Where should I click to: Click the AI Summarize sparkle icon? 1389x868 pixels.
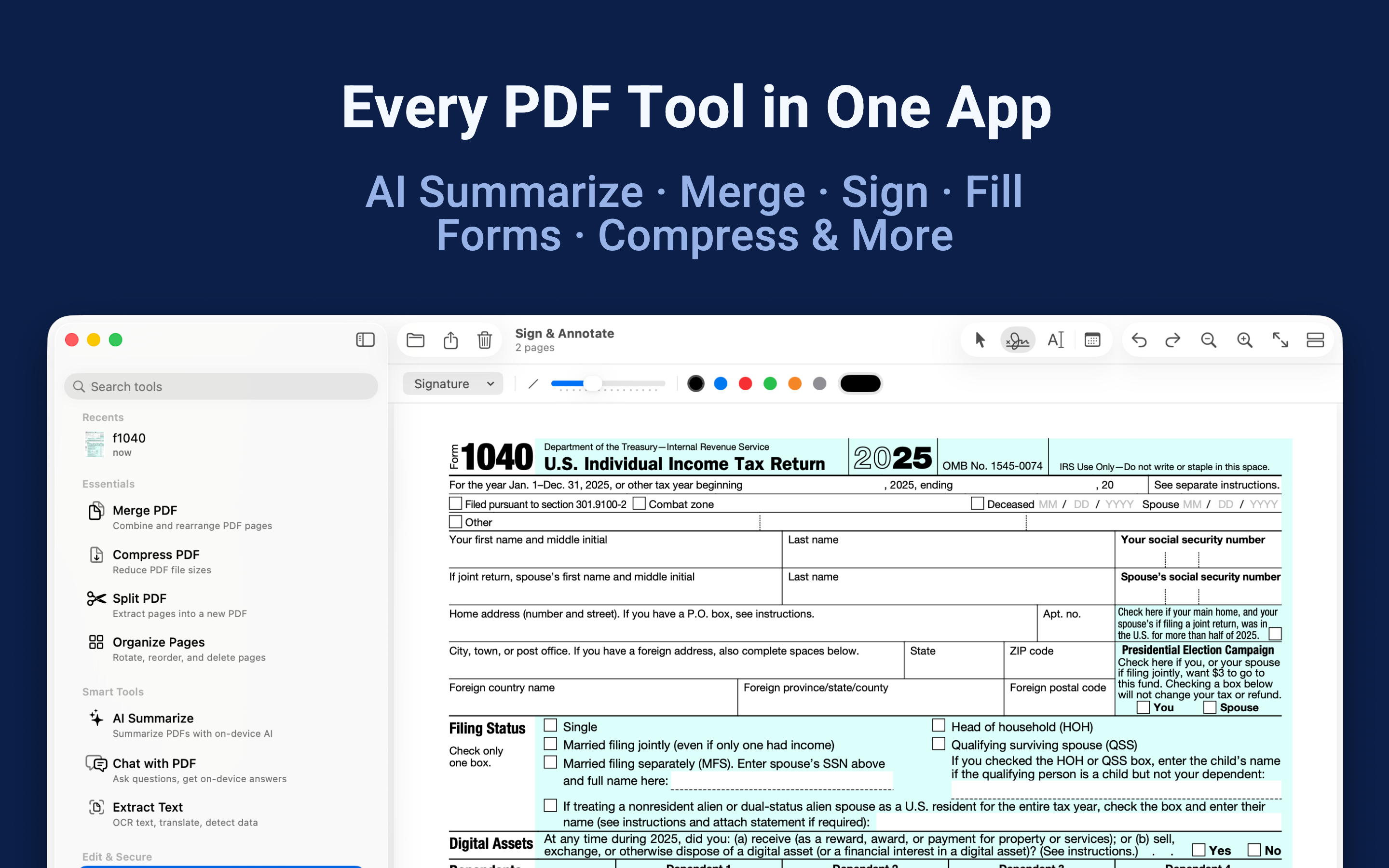click(96, 718)
